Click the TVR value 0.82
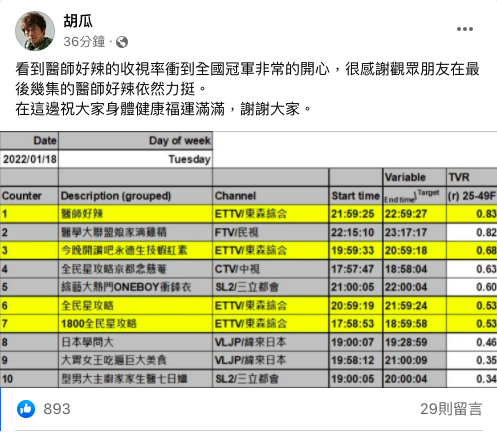Image resolution: width=497 pixels, height=432 pixels. coord(472,232)
